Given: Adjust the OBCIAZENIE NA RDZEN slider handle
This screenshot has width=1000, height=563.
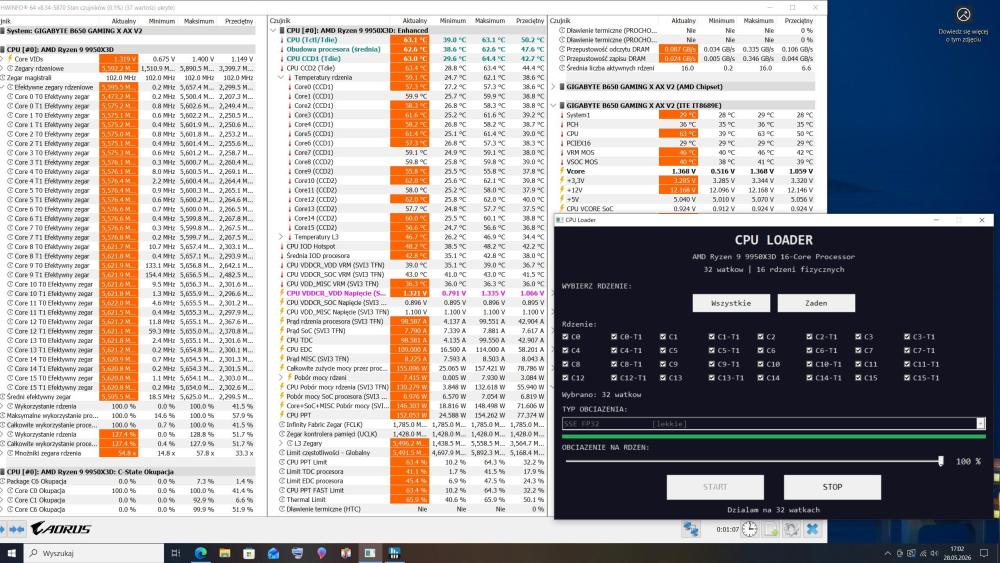Looking at the screenshot, I should point(941,461).
